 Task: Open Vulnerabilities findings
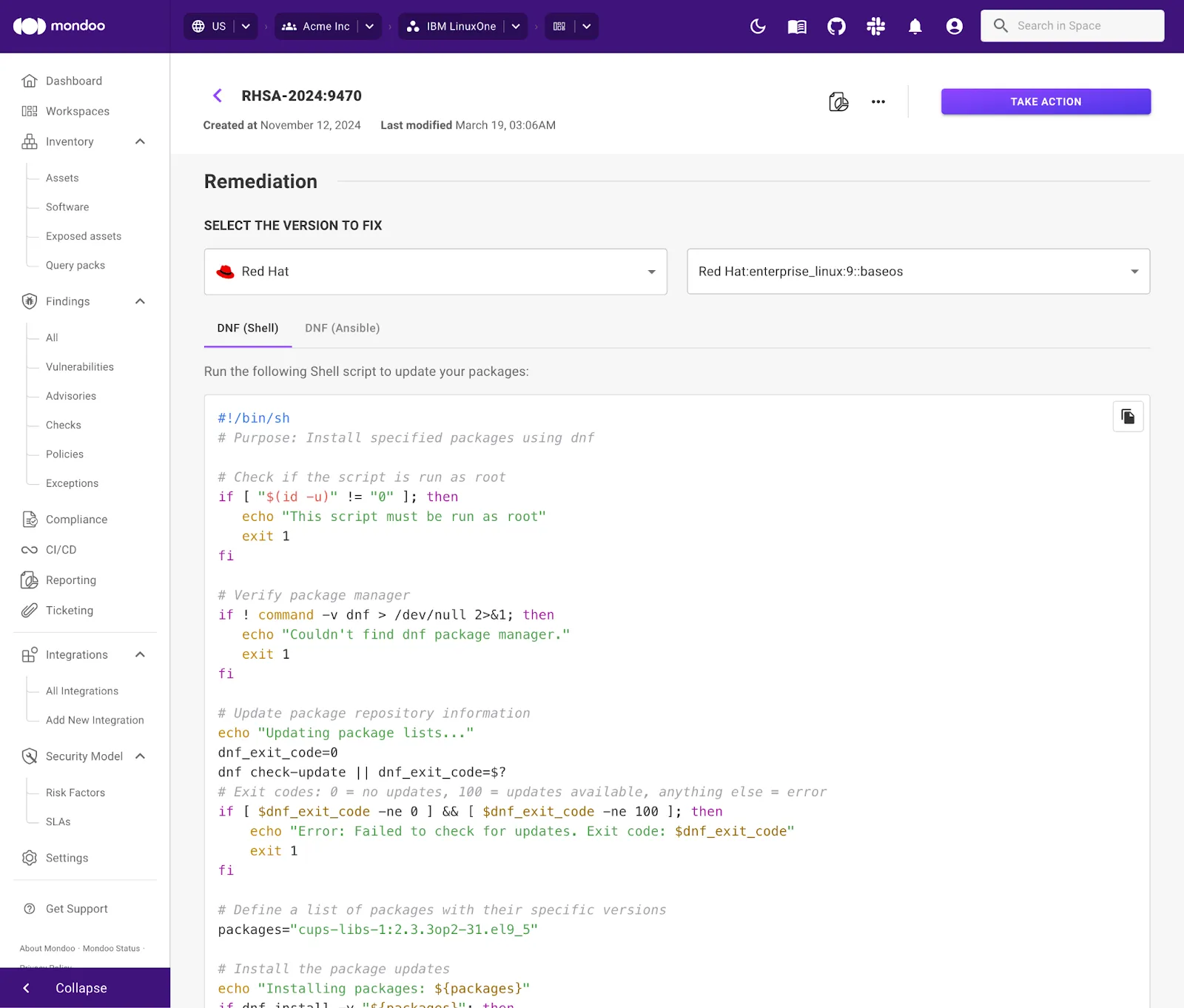[x=80, y=367]
